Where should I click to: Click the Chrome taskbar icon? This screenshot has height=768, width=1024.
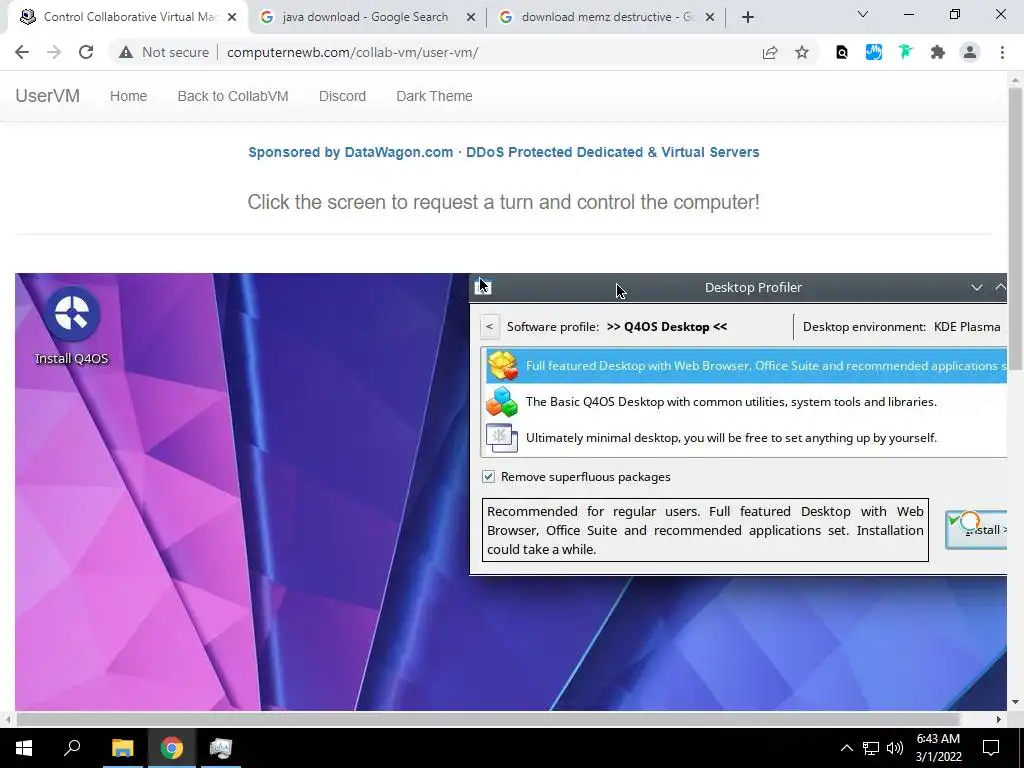tap(172, 748)
